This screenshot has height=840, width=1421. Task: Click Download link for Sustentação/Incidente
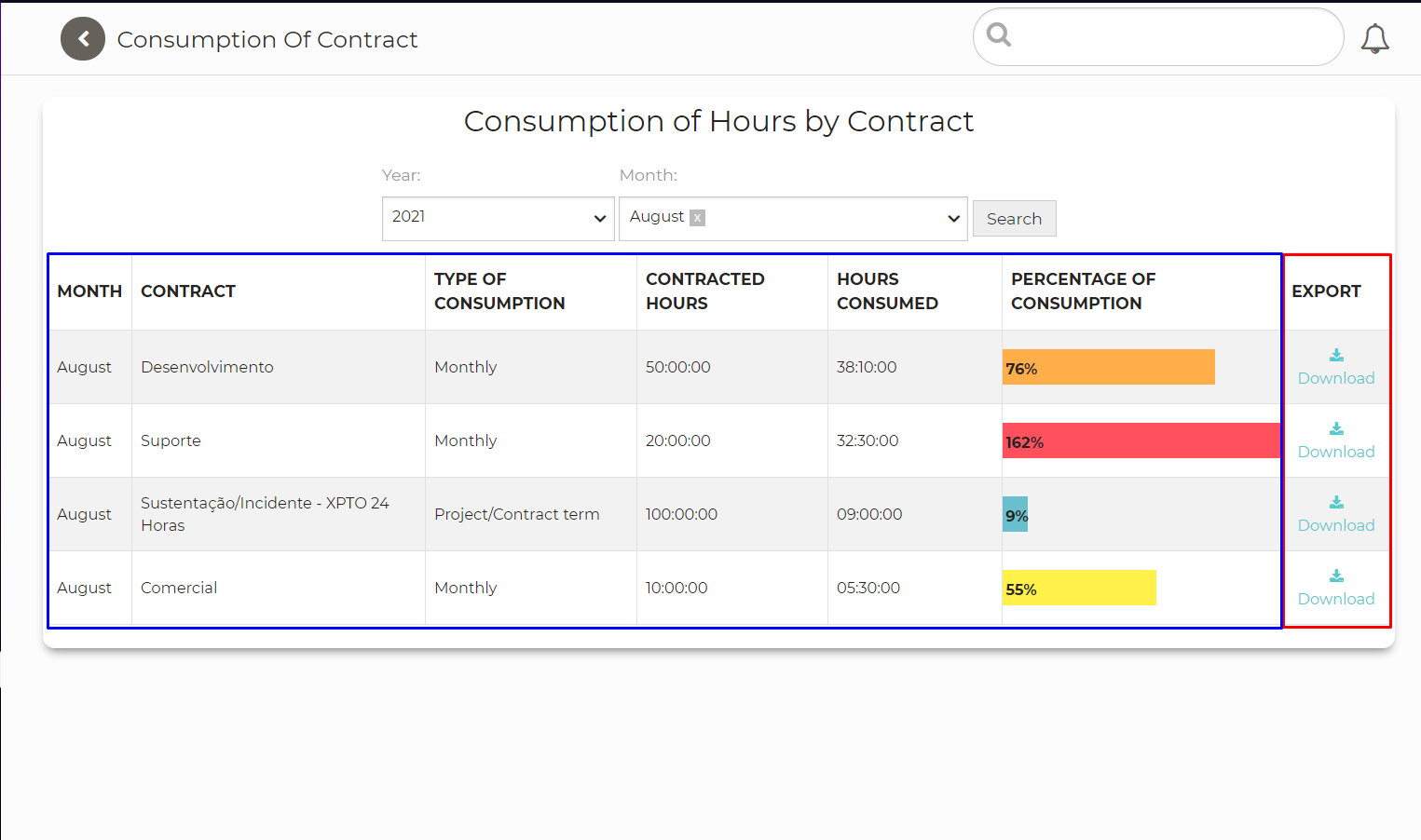(1336, 525)
